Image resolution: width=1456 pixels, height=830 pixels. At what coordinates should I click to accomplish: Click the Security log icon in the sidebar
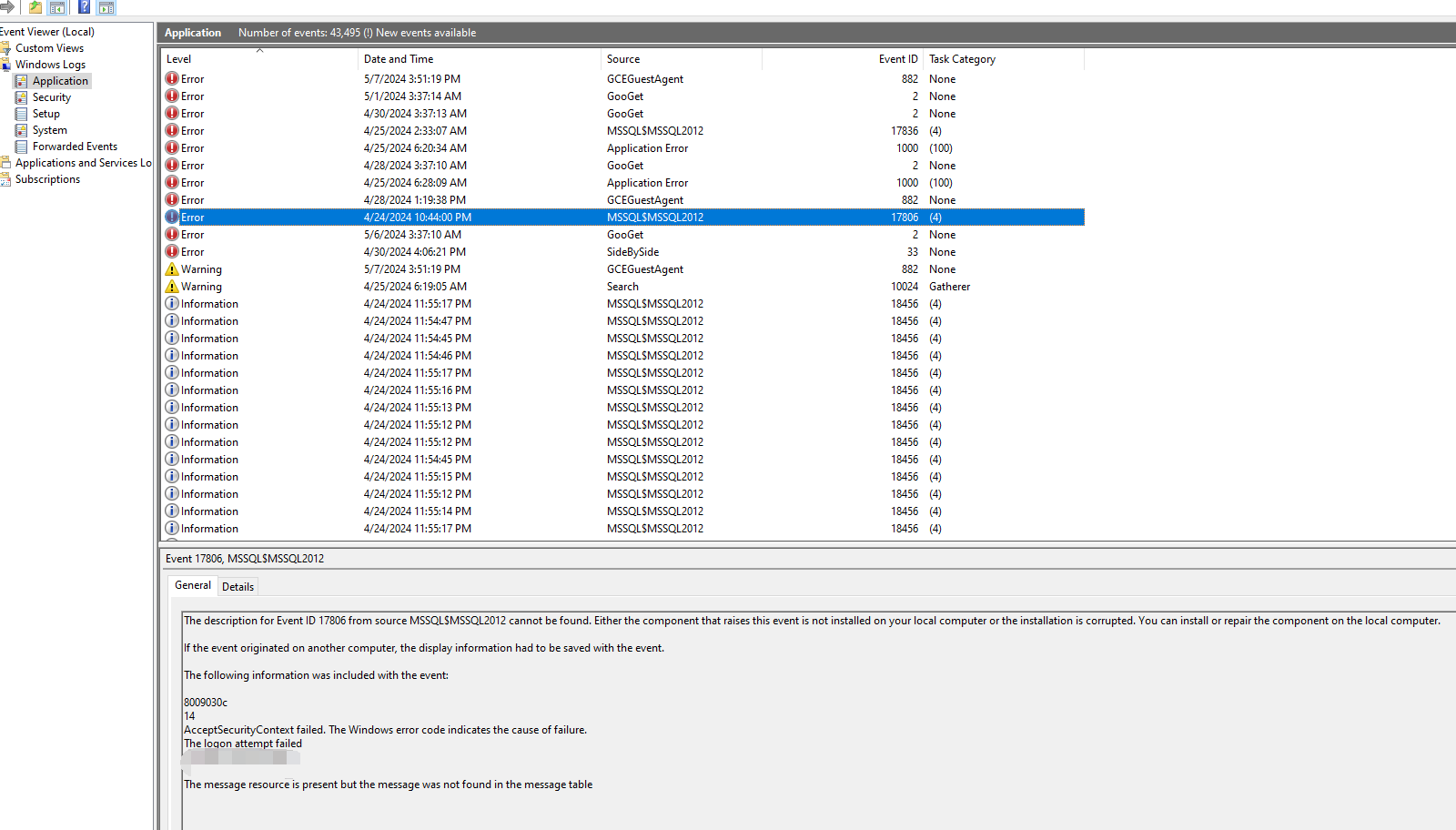click(22, 96)
